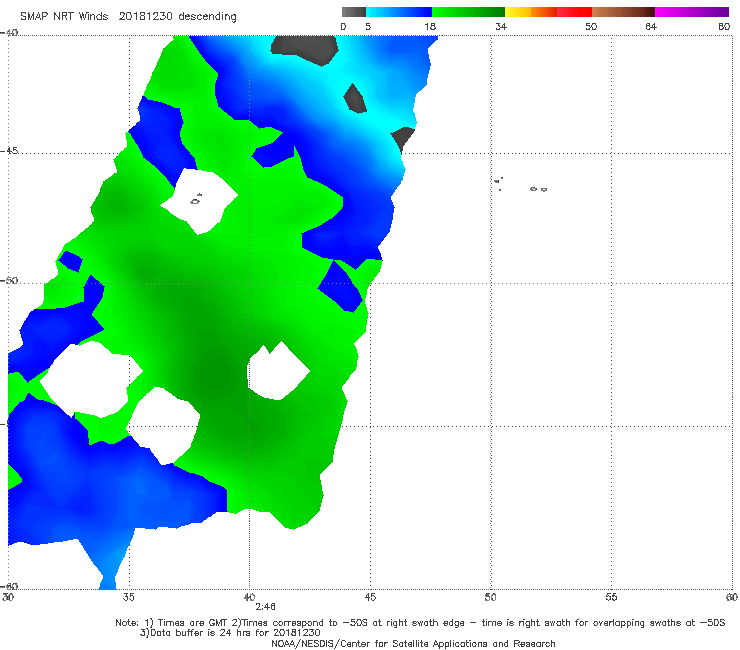
Task: Select the gray 0–5 segment of the color bar
Action: pyautogui.click(x=353, y=12)
